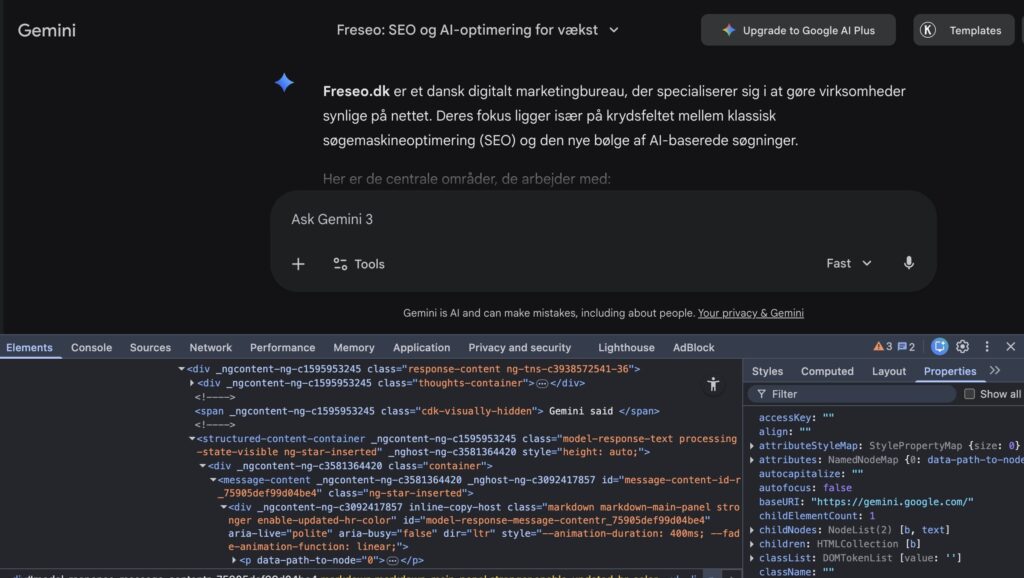
Task: Open the DevTools three-dot customize menu
Action: pyautogui.click(x=987, y=346)
